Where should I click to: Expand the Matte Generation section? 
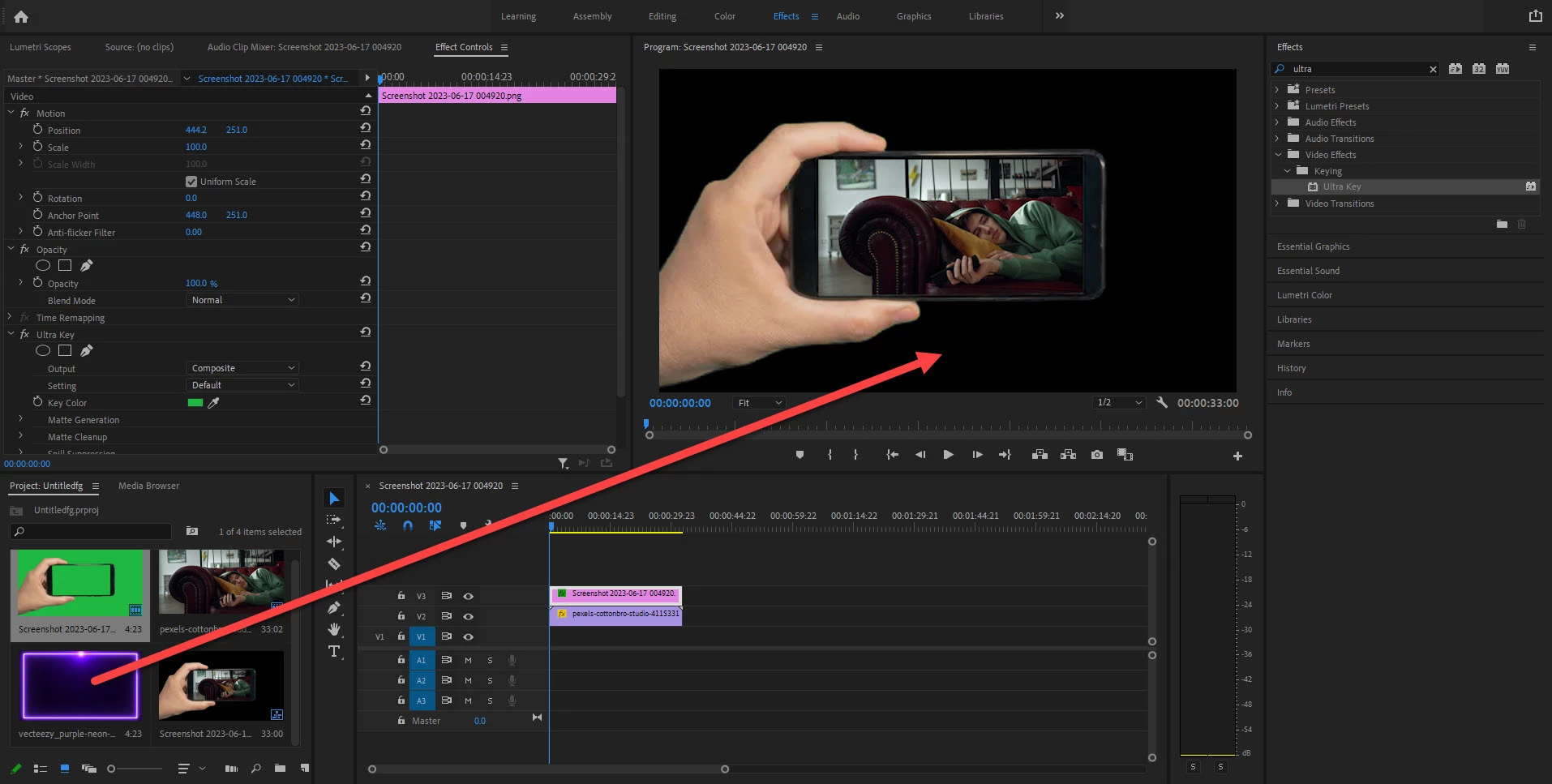coord(20,419)
